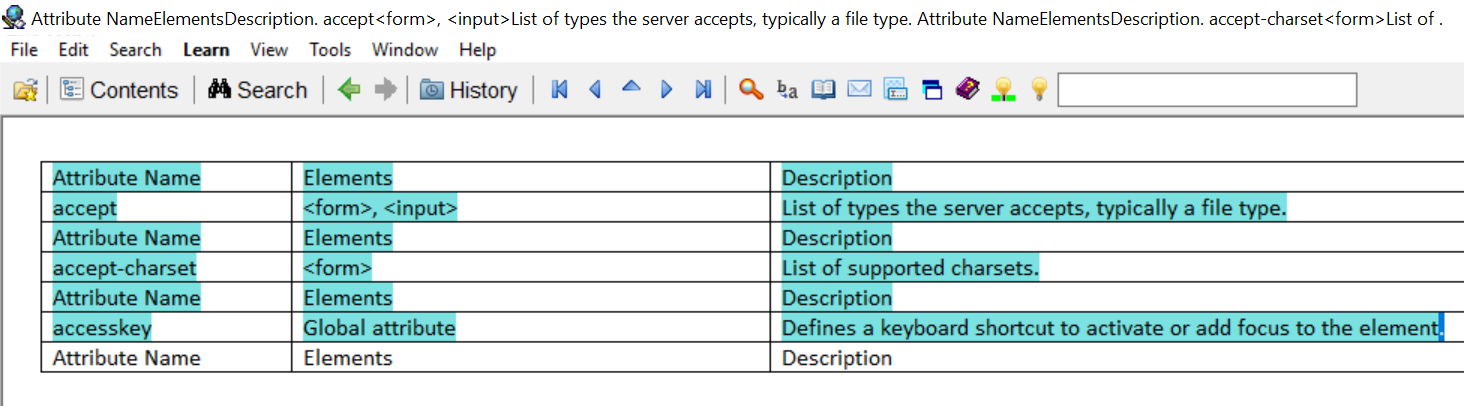Image resolution: width=1464 pixels, height=406 pixels.
Task: Jump to the first topic
Action: coord(560,90)
